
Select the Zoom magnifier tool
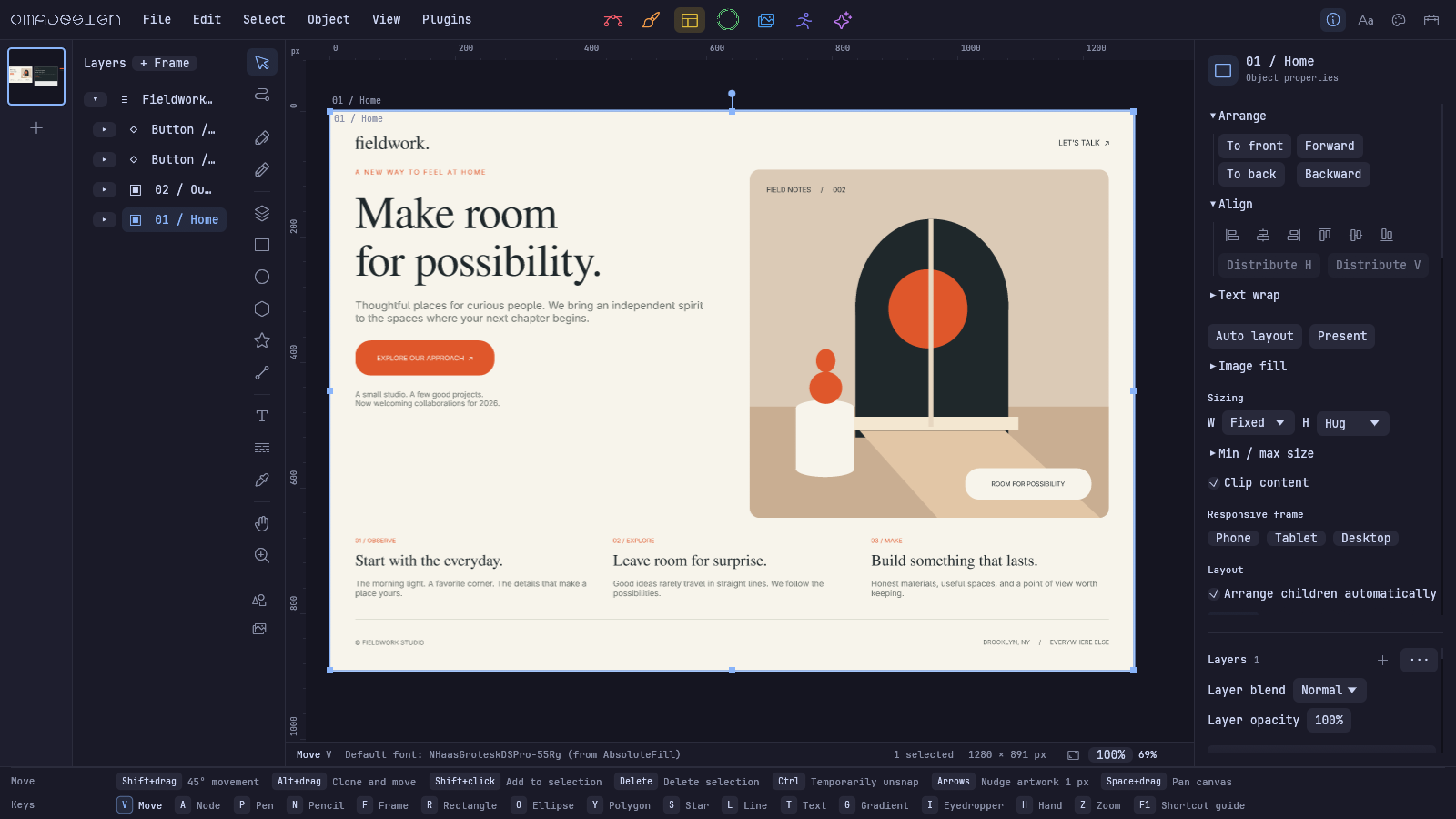[262, 555]
